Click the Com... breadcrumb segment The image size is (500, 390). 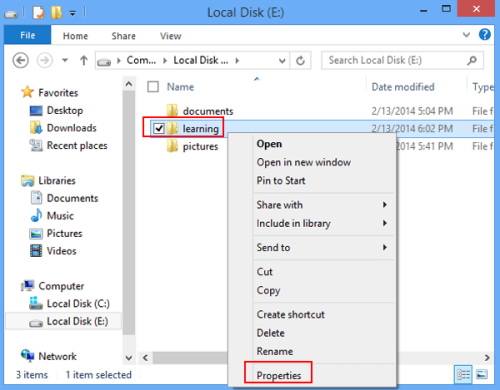pyautogui.click(x=141, y=60)
